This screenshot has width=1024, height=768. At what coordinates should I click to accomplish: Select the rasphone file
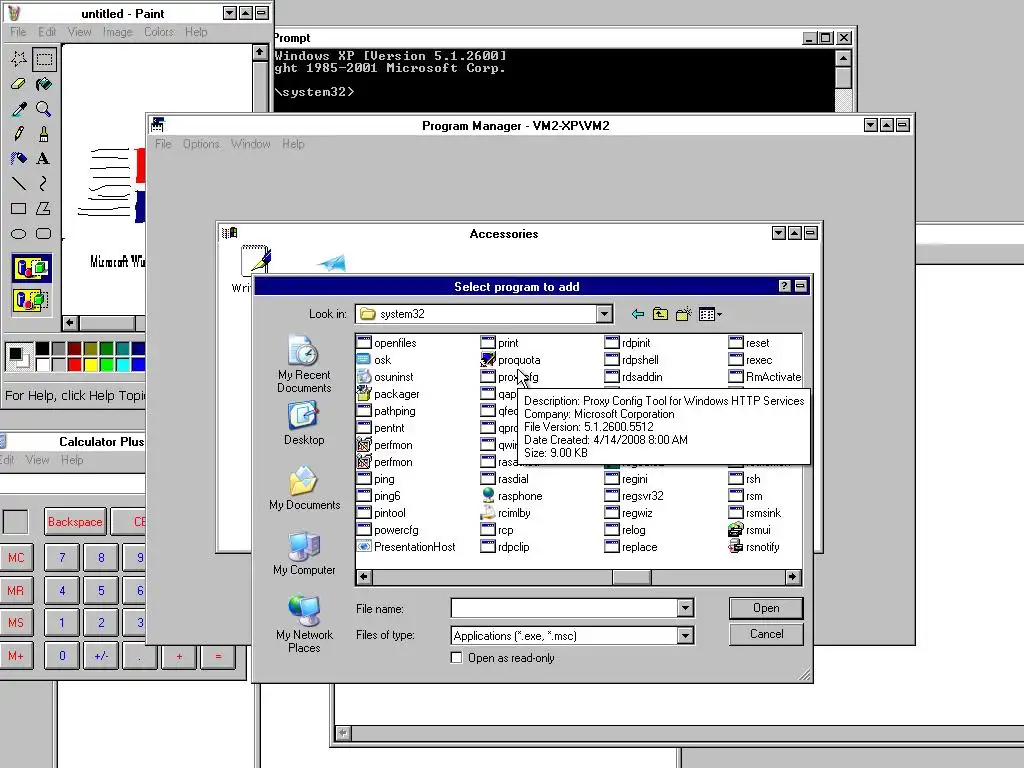512,496
